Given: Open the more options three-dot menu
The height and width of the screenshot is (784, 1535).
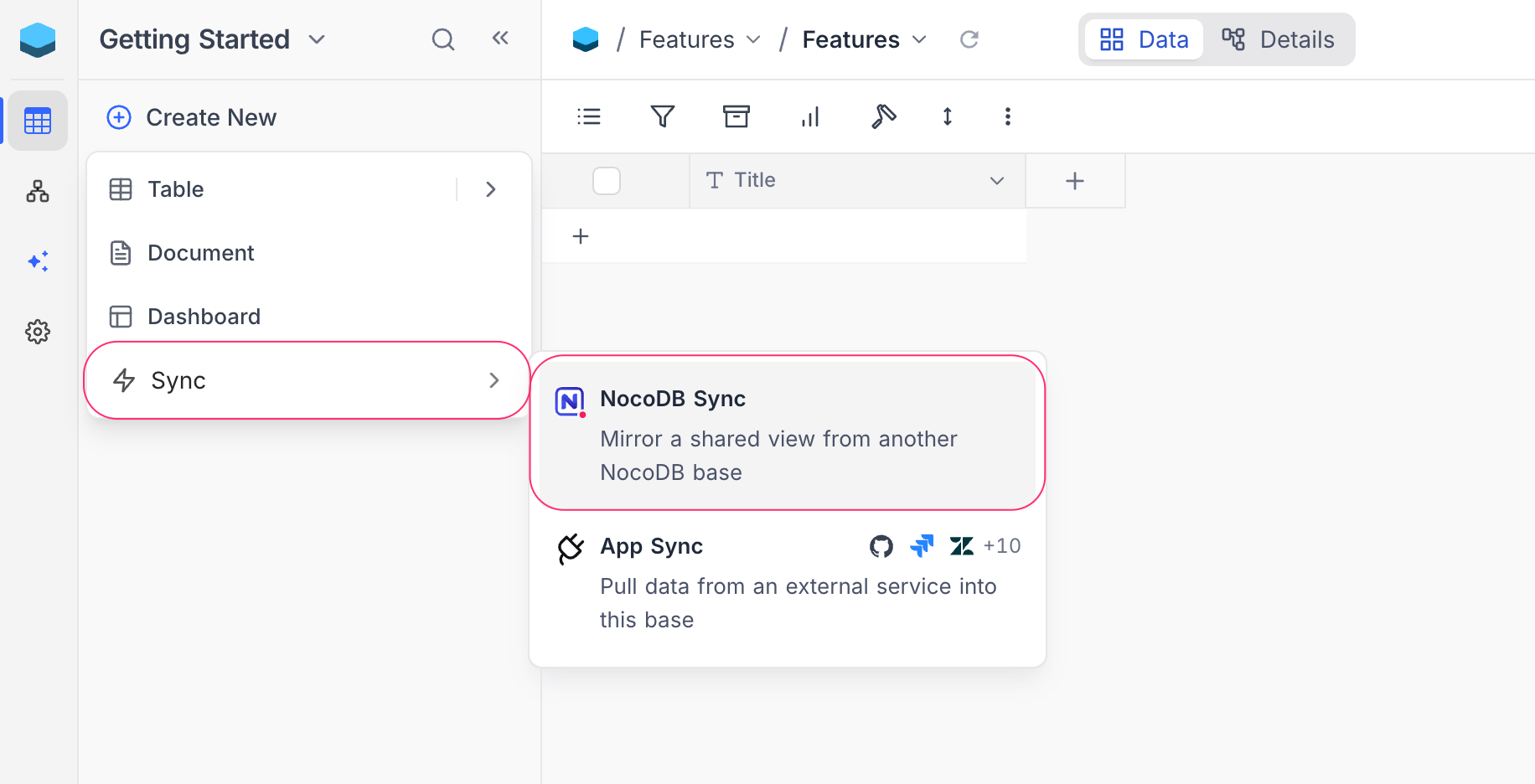Looking at the screenshot, I should pos(1008,116).
